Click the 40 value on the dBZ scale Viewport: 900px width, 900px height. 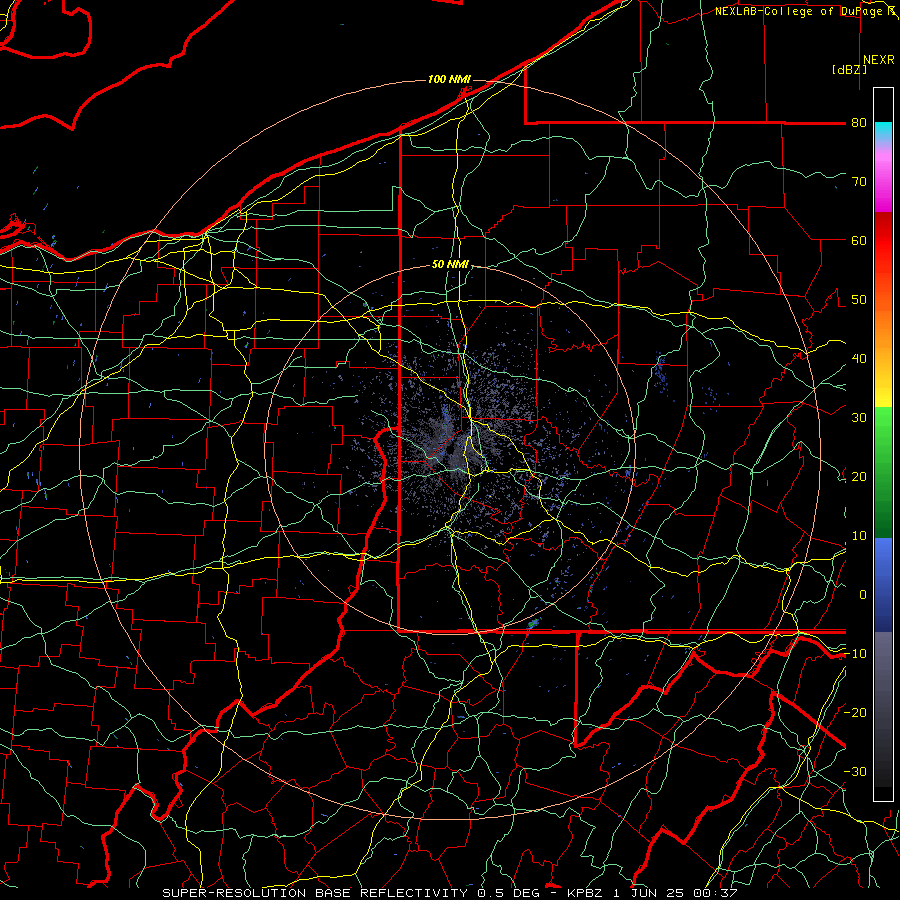point(859,359)
